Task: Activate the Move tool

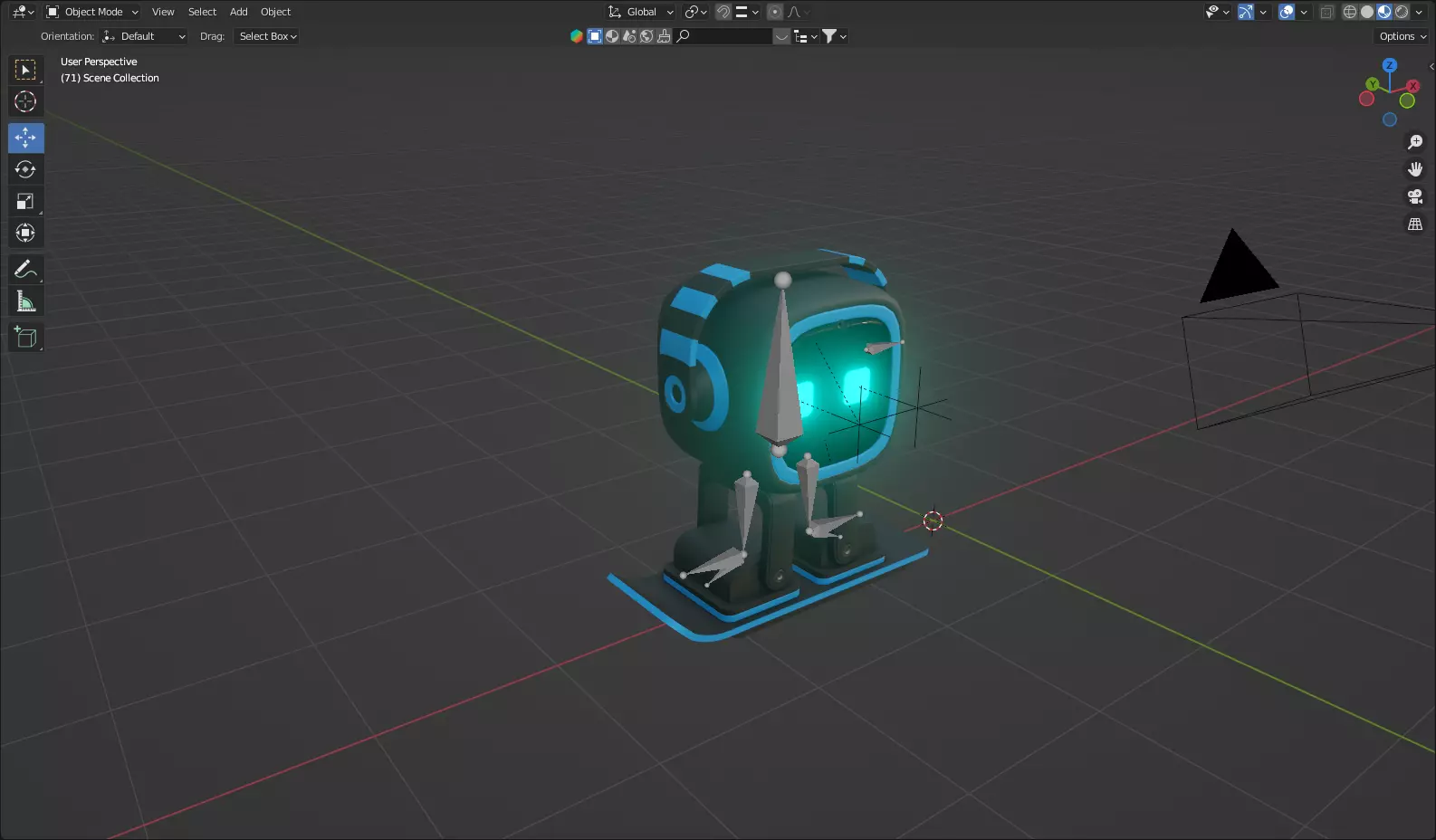Action: (x=25, y=138)
